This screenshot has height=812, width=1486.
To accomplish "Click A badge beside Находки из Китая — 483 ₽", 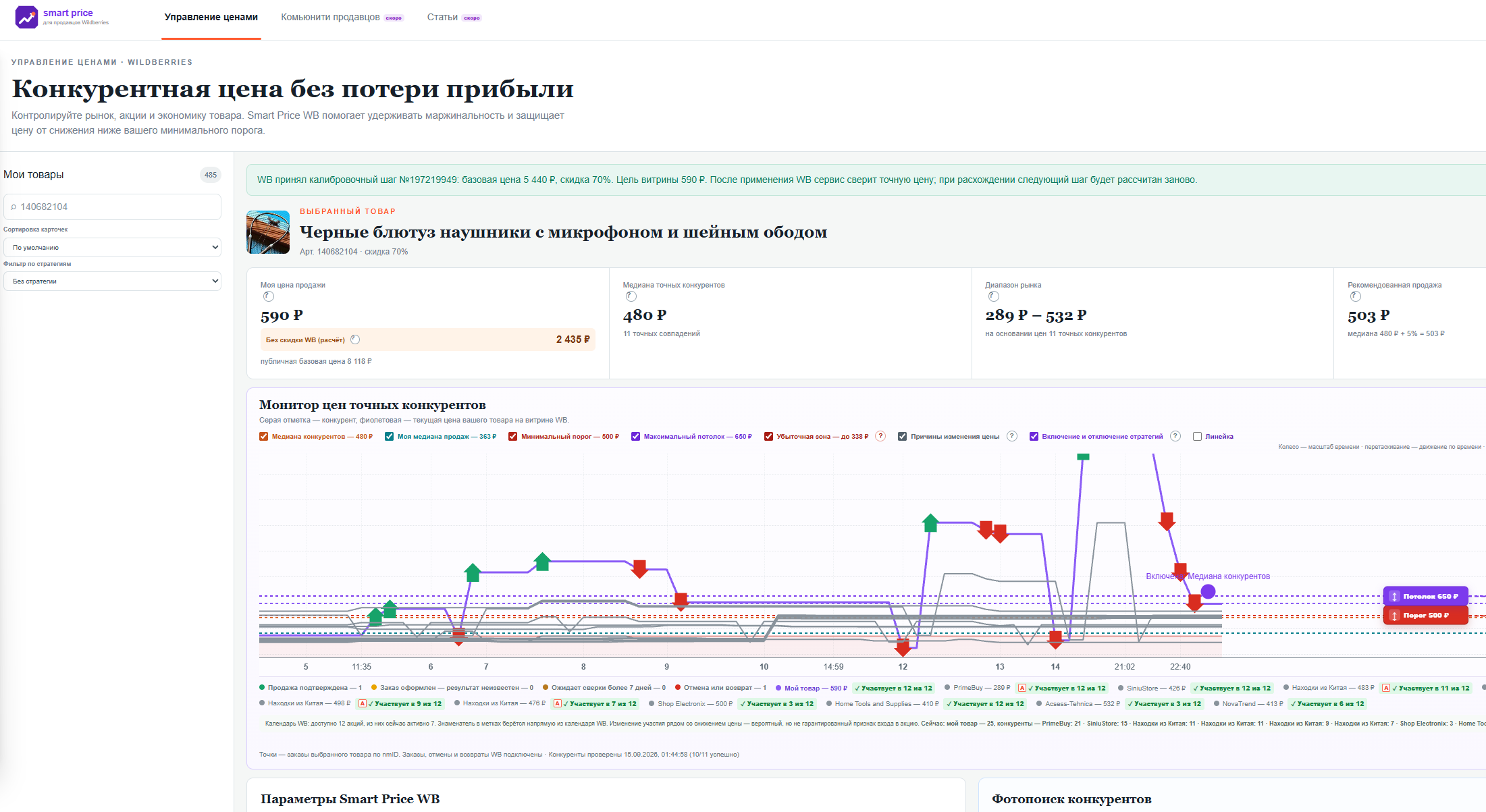I will (x=1385, y=688).
